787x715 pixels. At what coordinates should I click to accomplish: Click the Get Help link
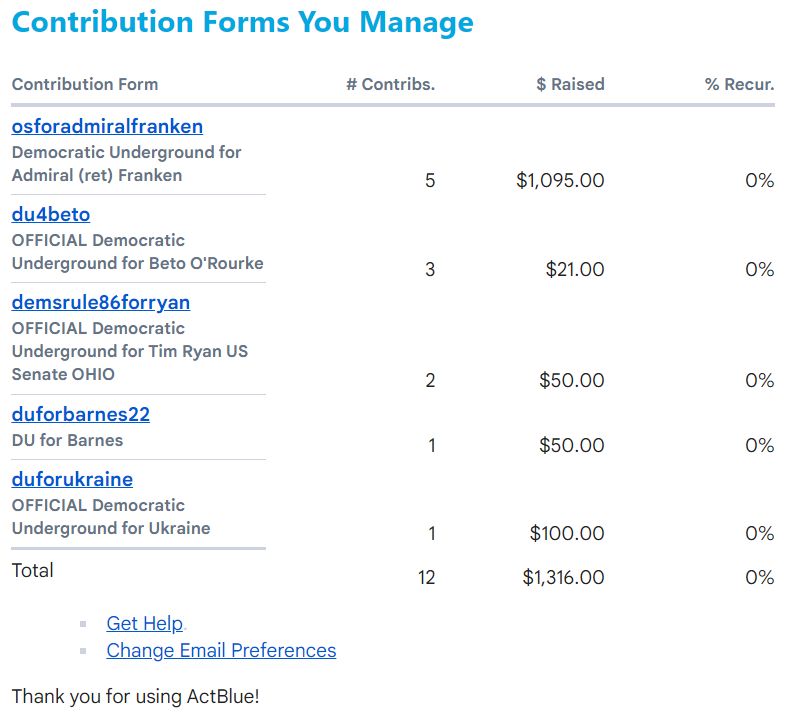point(145,624)
